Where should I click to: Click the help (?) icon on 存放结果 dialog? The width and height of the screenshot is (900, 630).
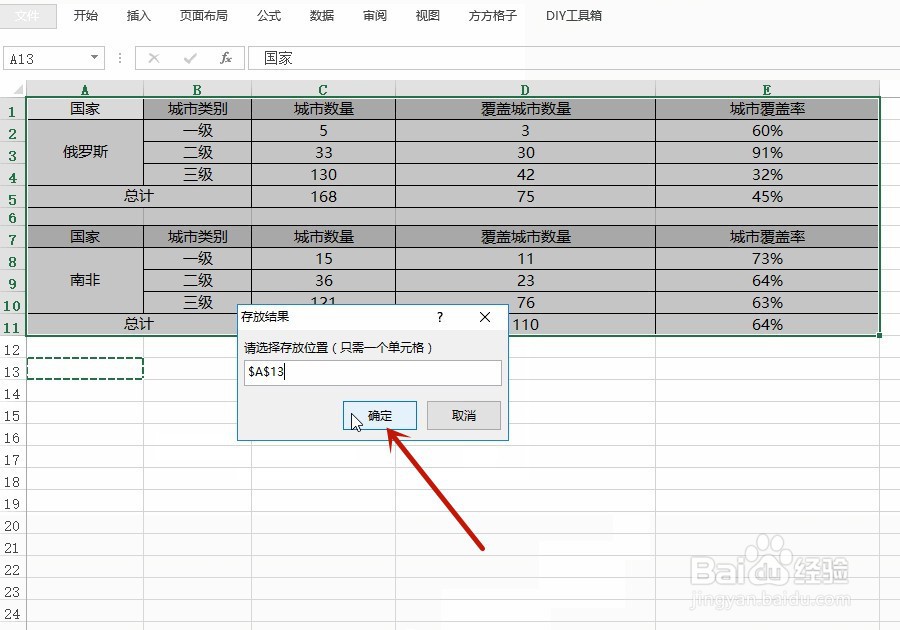[x=439, y=317]
